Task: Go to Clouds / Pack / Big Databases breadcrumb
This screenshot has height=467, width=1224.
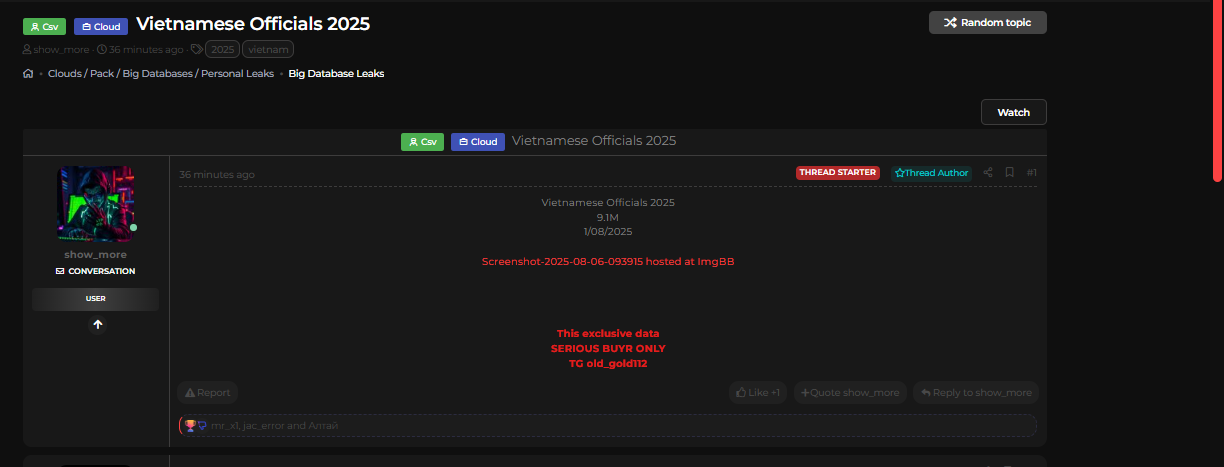Action: [160, 74]
